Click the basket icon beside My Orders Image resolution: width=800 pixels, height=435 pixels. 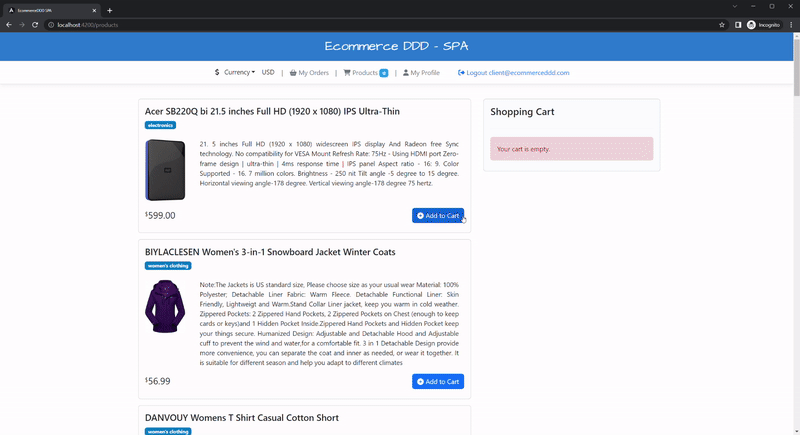(293, 73)
